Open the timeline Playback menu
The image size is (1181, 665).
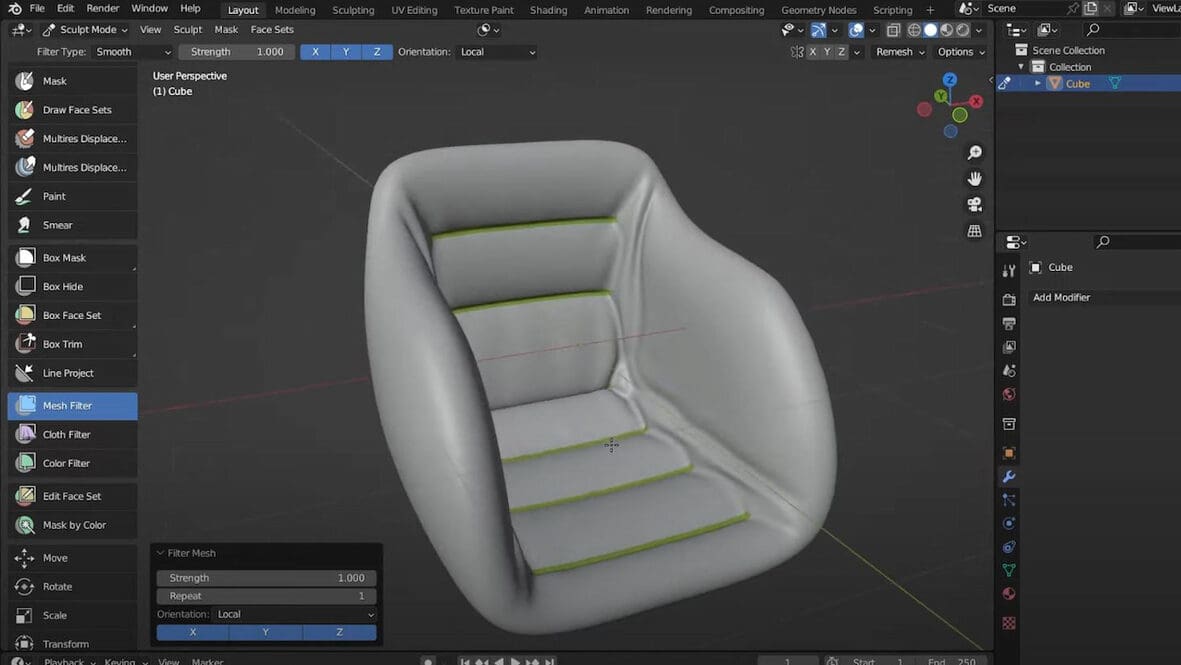tap(69, 661)
